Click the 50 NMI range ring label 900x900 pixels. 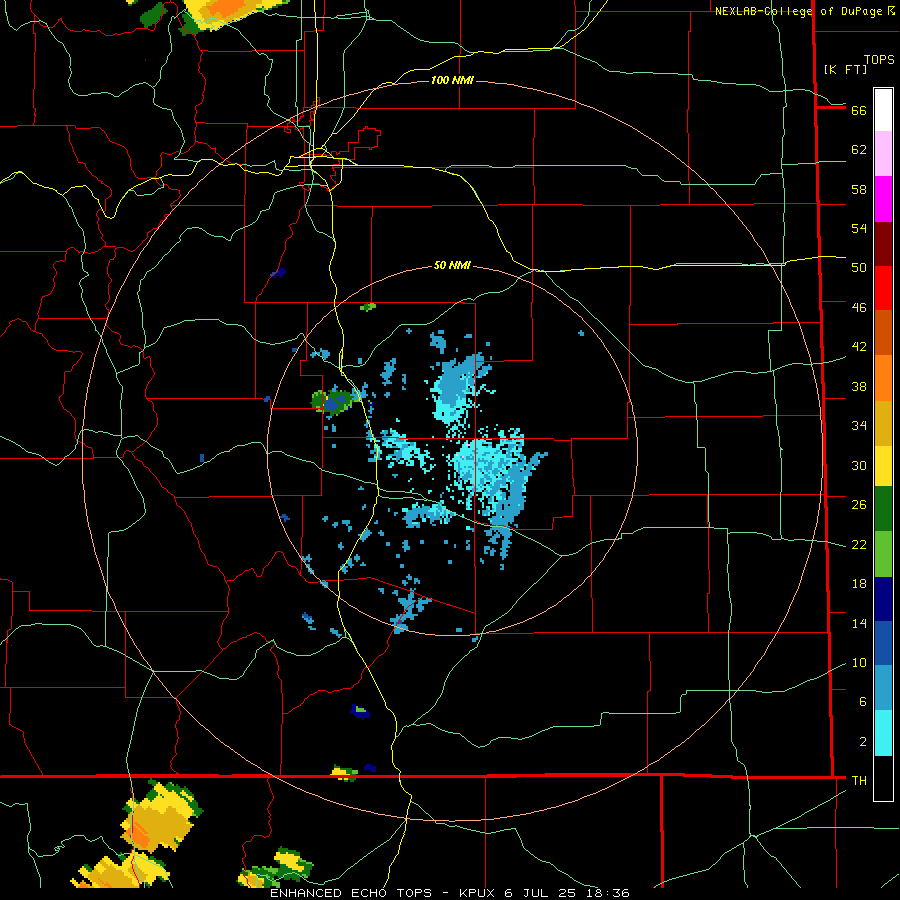(x=452, y=265)
